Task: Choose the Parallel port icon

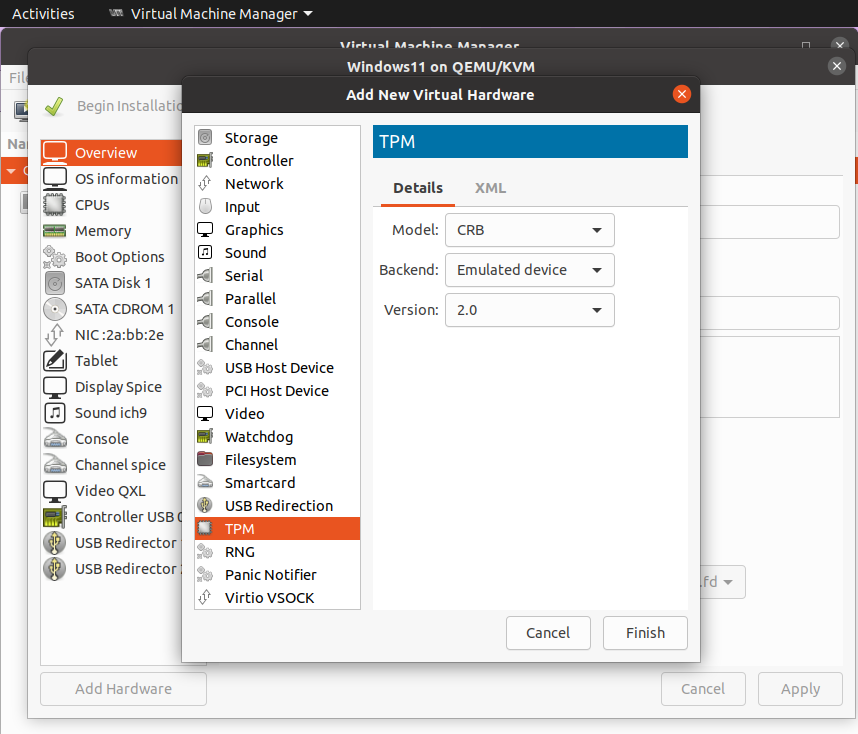Action: tap(205, 298)
